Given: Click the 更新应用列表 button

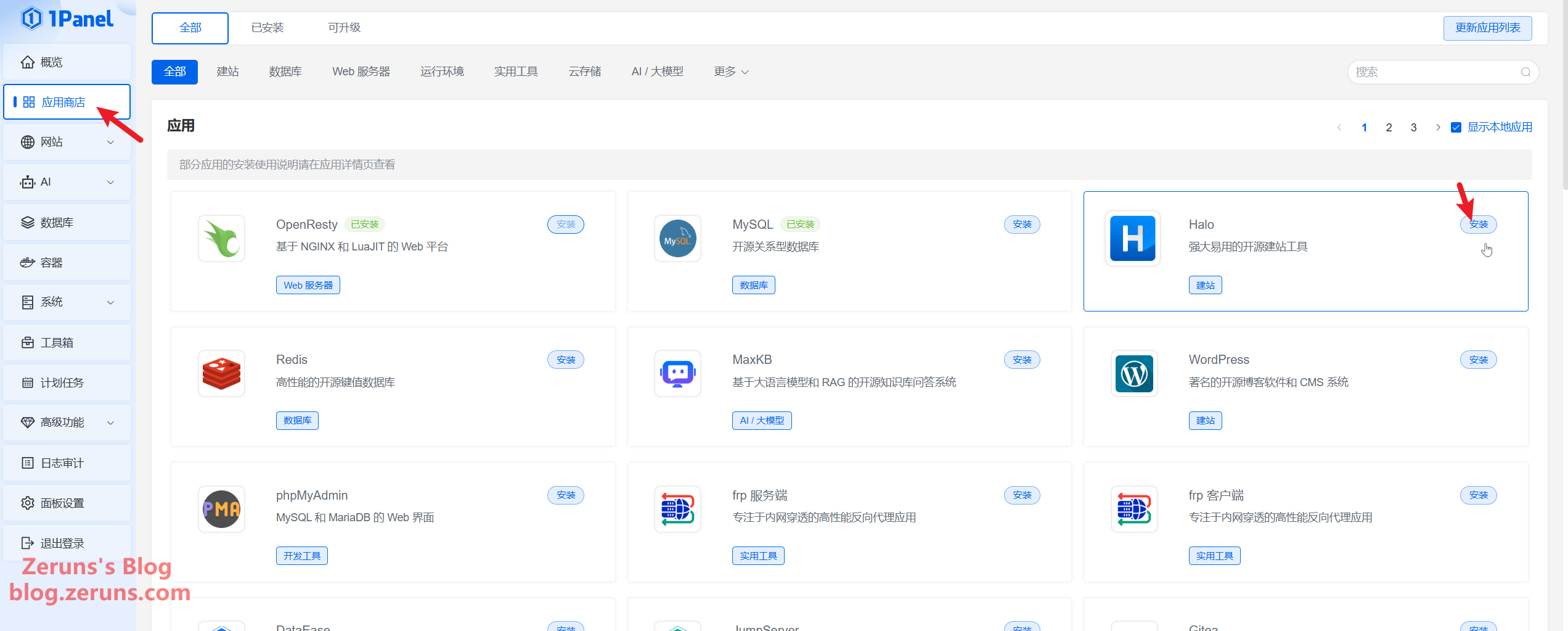Looking at the screenshot, I should 1487,28.
